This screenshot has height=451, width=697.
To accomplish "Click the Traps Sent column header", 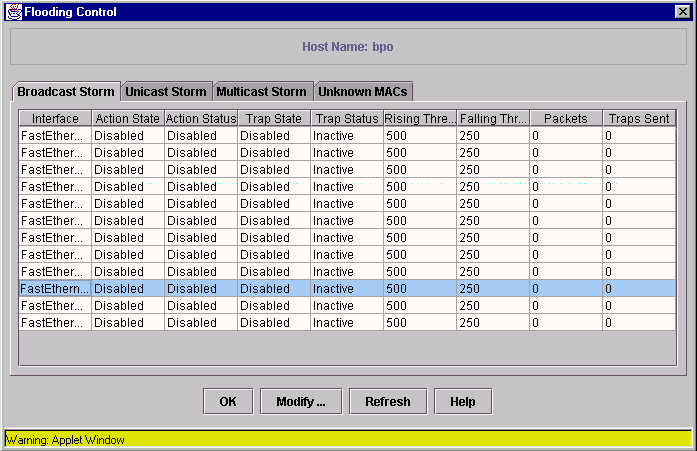I will click(639, 118).
